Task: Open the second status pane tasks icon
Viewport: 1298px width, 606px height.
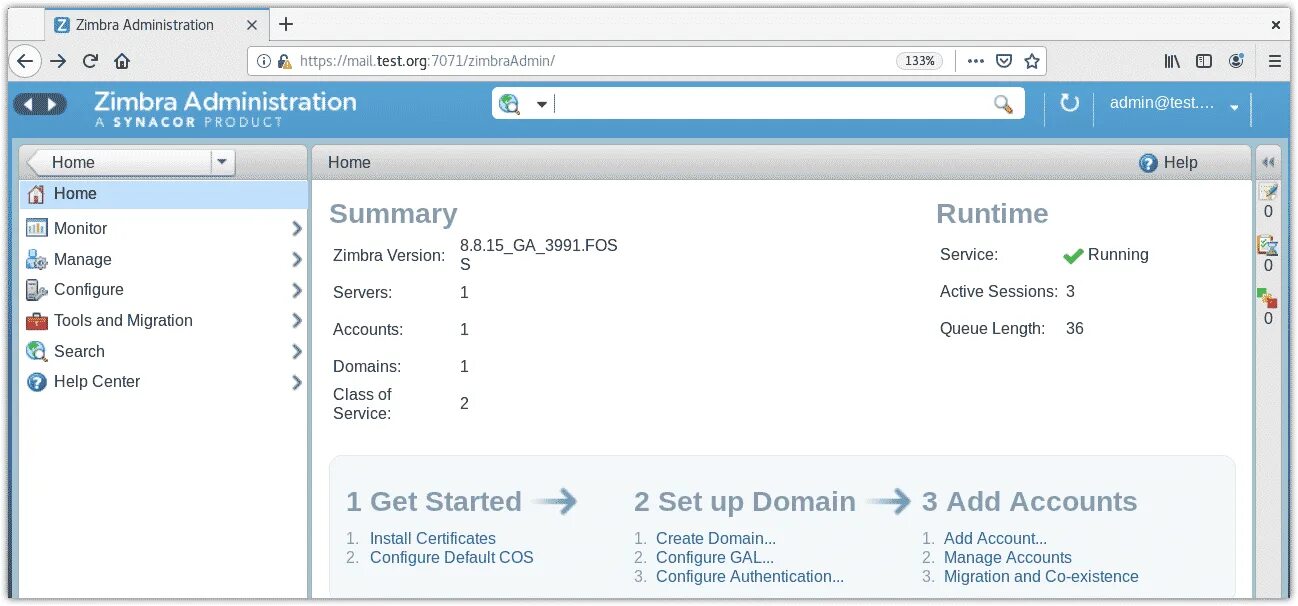Action: 1268,245
